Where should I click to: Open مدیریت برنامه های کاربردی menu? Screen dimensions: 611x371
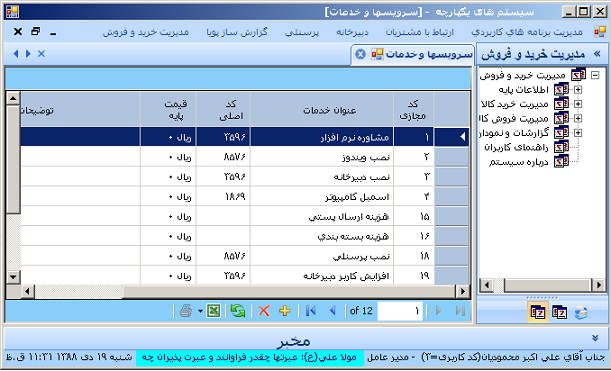527,32
